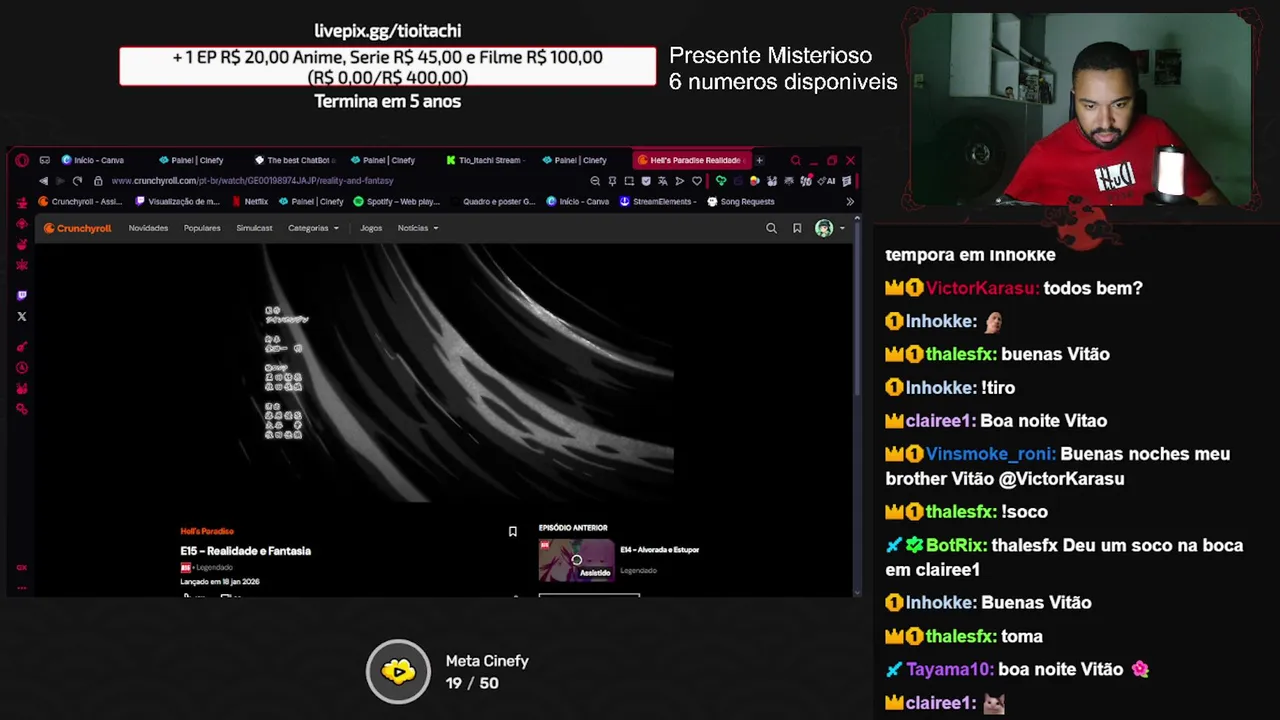
Task: Click BotRix username in chat
Action: point(956,545)
